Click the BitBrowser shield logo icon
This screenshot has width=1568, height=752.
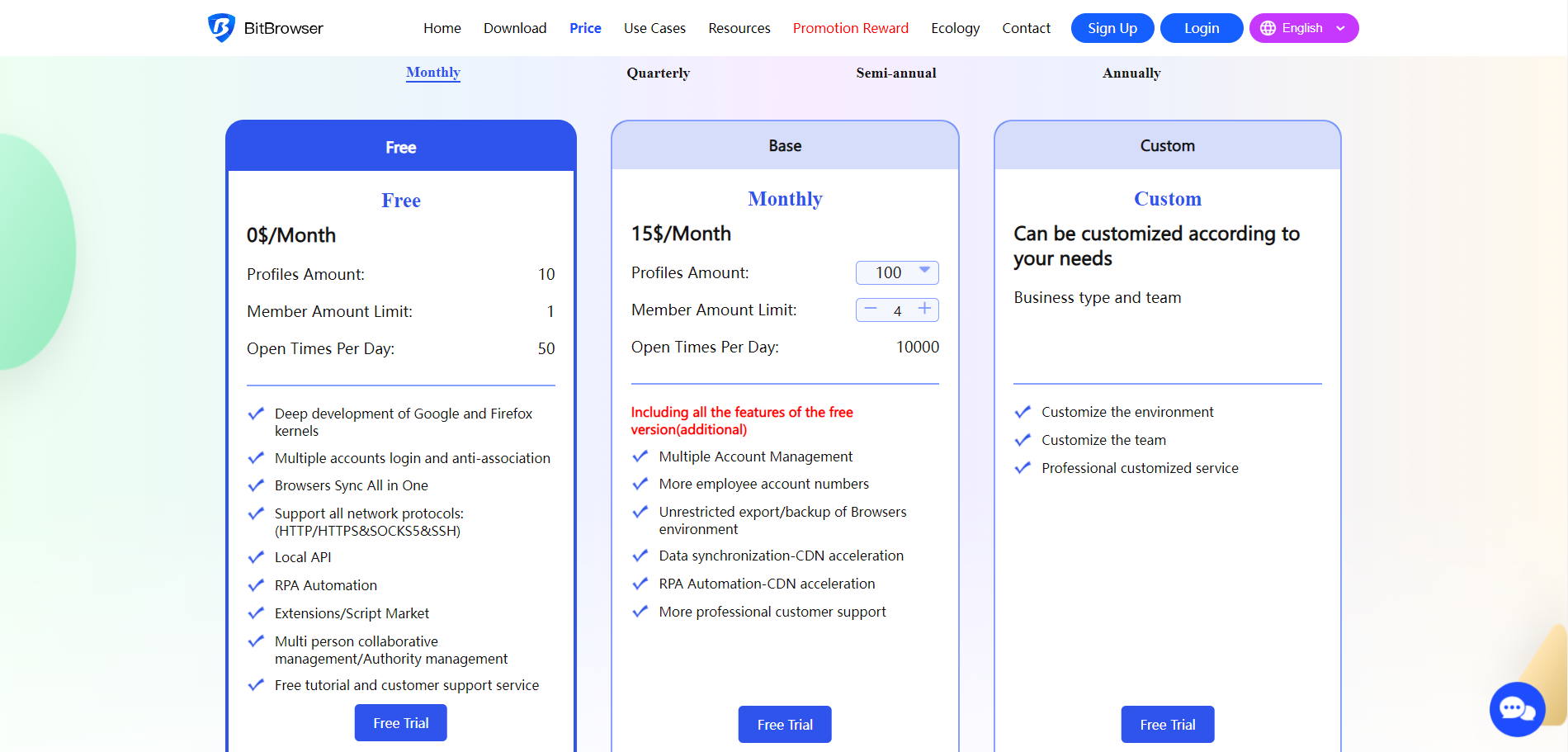click(221, 28)
